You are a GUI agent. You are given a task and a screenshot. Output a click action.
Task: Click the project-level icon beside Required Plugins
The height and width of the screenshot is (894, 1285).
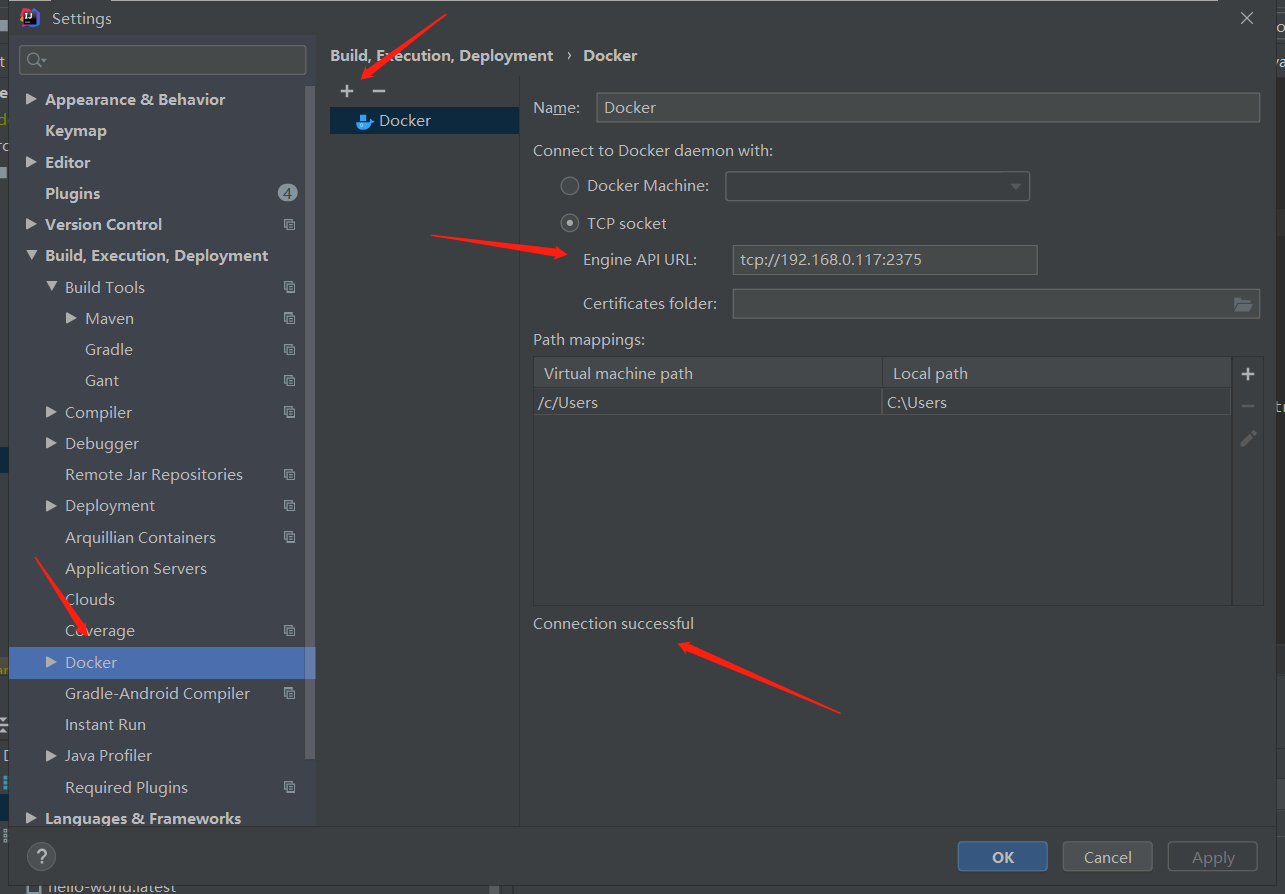tap(289, 787)
